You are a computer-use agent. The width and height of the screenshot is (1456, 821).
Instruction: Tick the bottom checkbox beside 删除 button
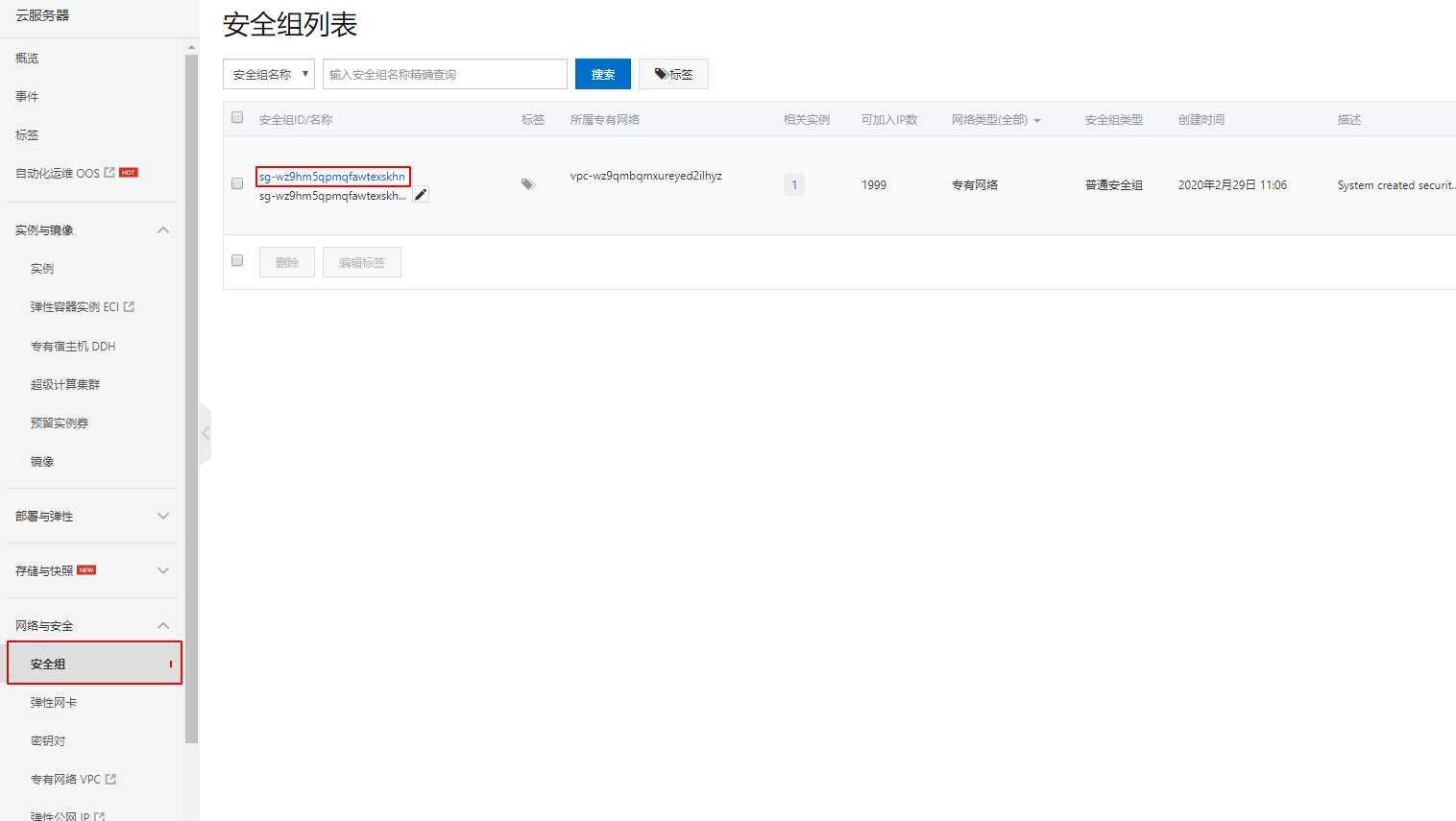click(x=237, y=260)
